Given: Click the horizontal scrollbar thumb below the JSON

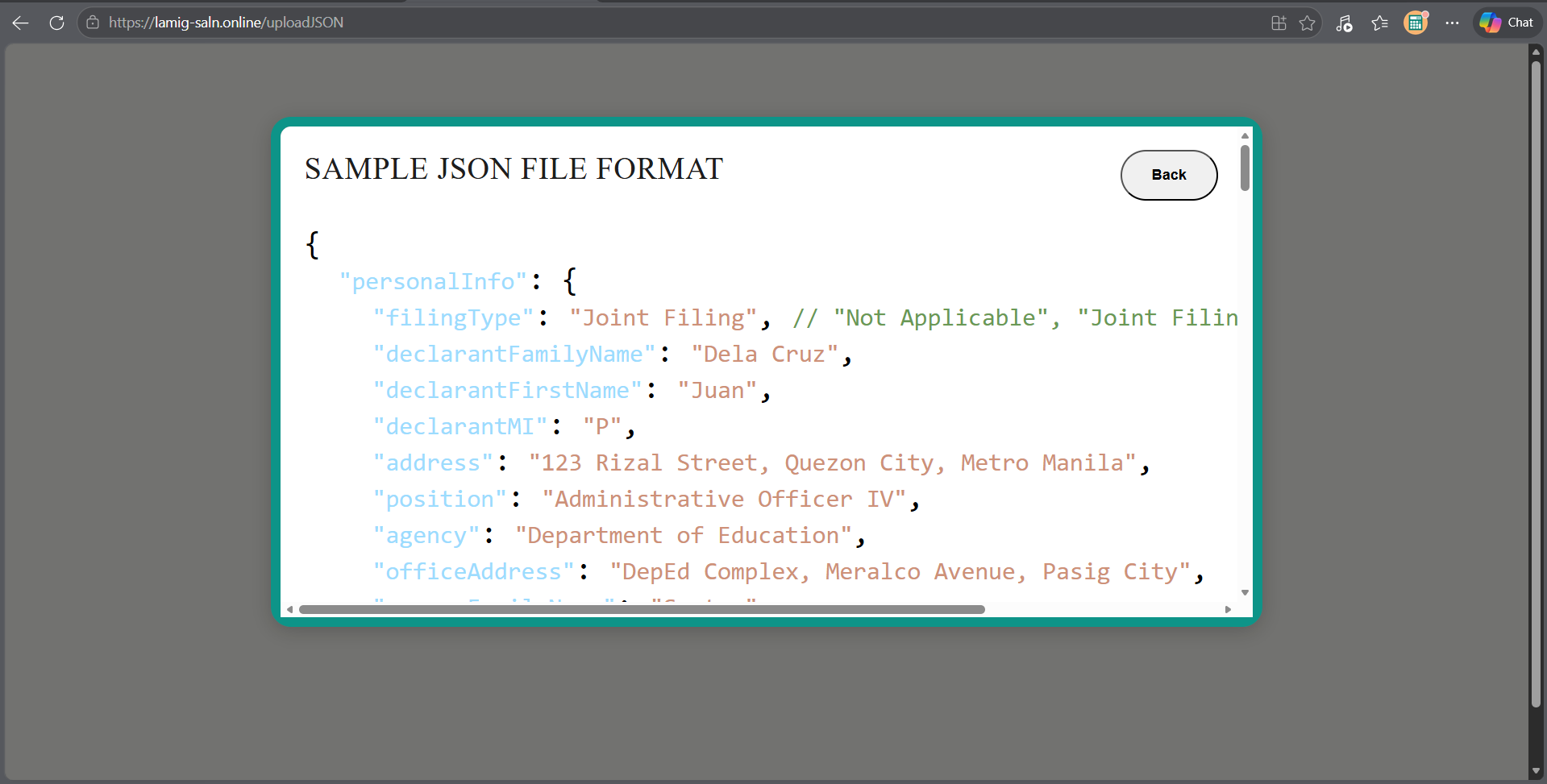Looking at the screenshot, I should pos(641,609).
